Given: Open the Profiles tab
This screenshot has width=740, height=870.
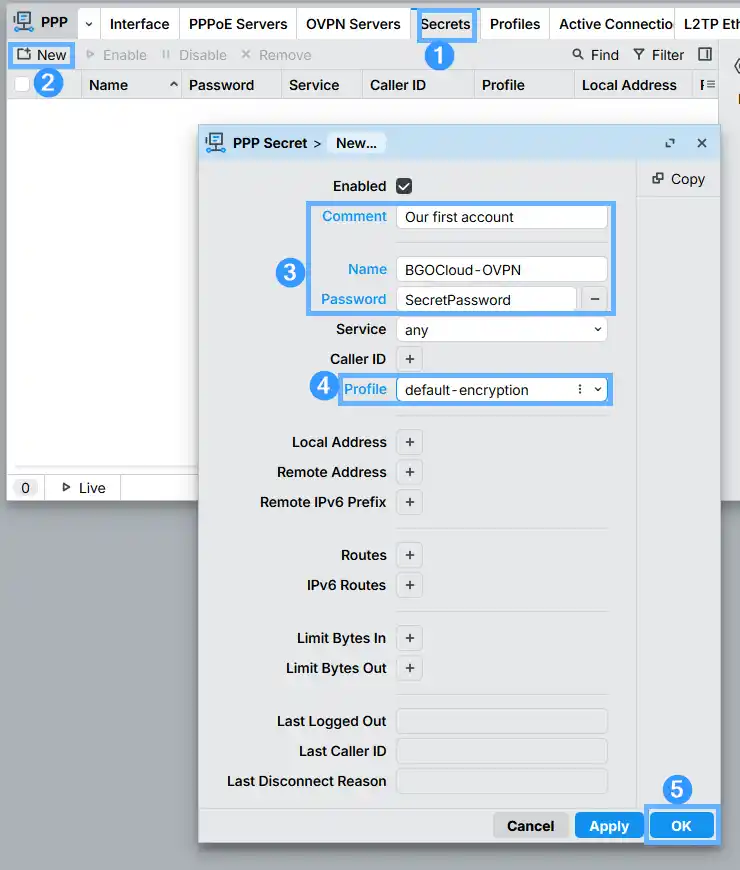Looking at the screenshot, I should (515, 24).
